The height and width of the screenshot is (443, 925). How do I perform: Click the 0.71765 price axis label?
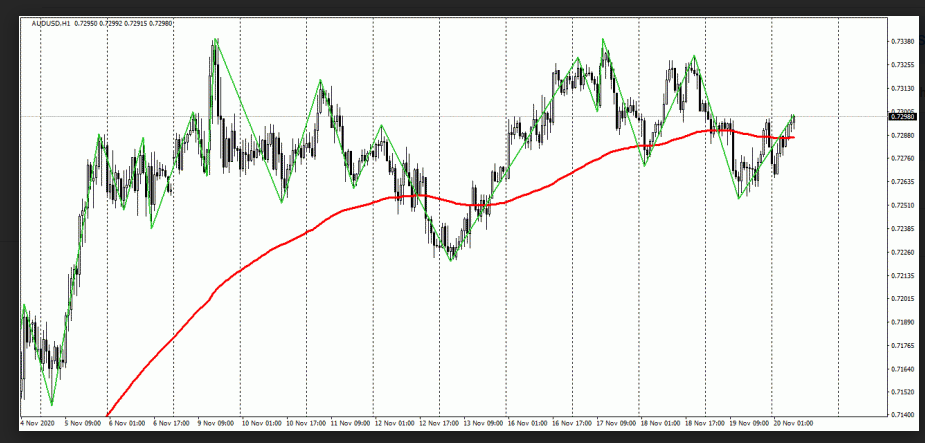(903, 345)
